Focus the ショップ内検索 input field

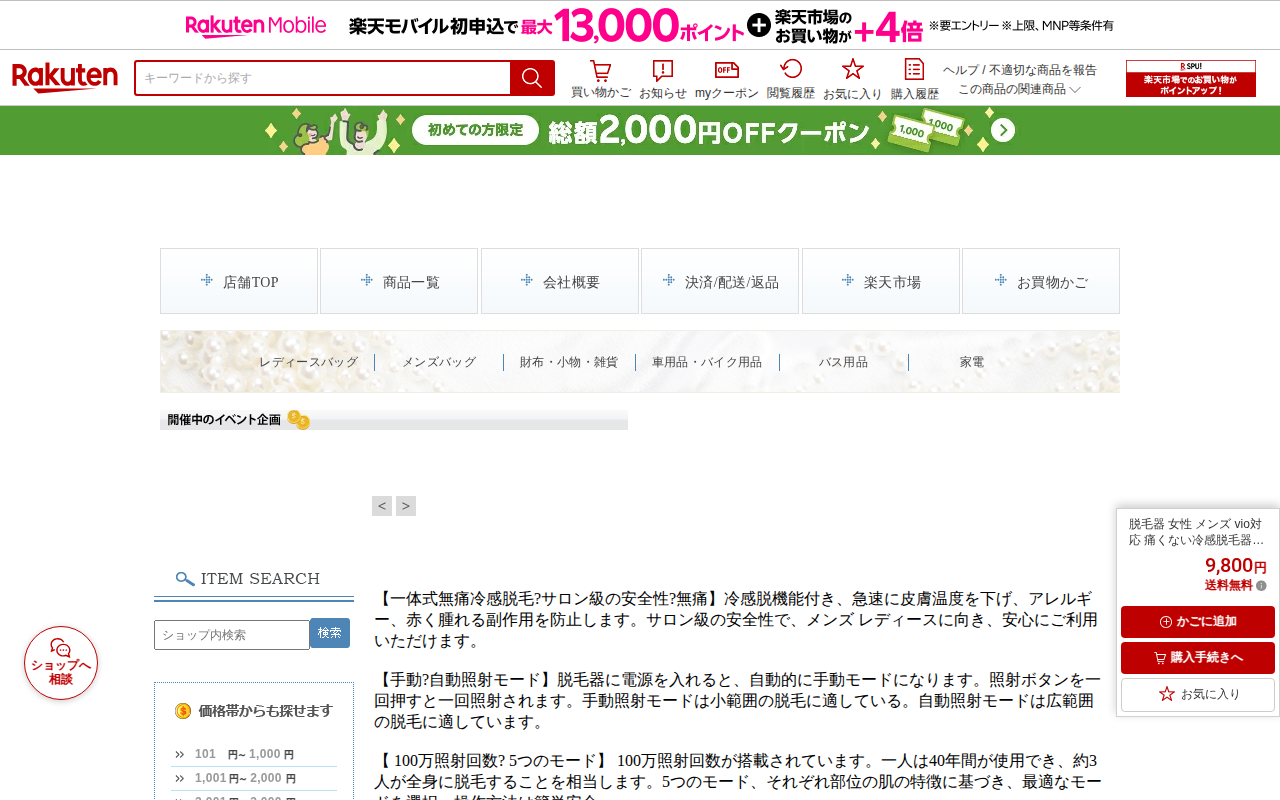pos(232,635)
